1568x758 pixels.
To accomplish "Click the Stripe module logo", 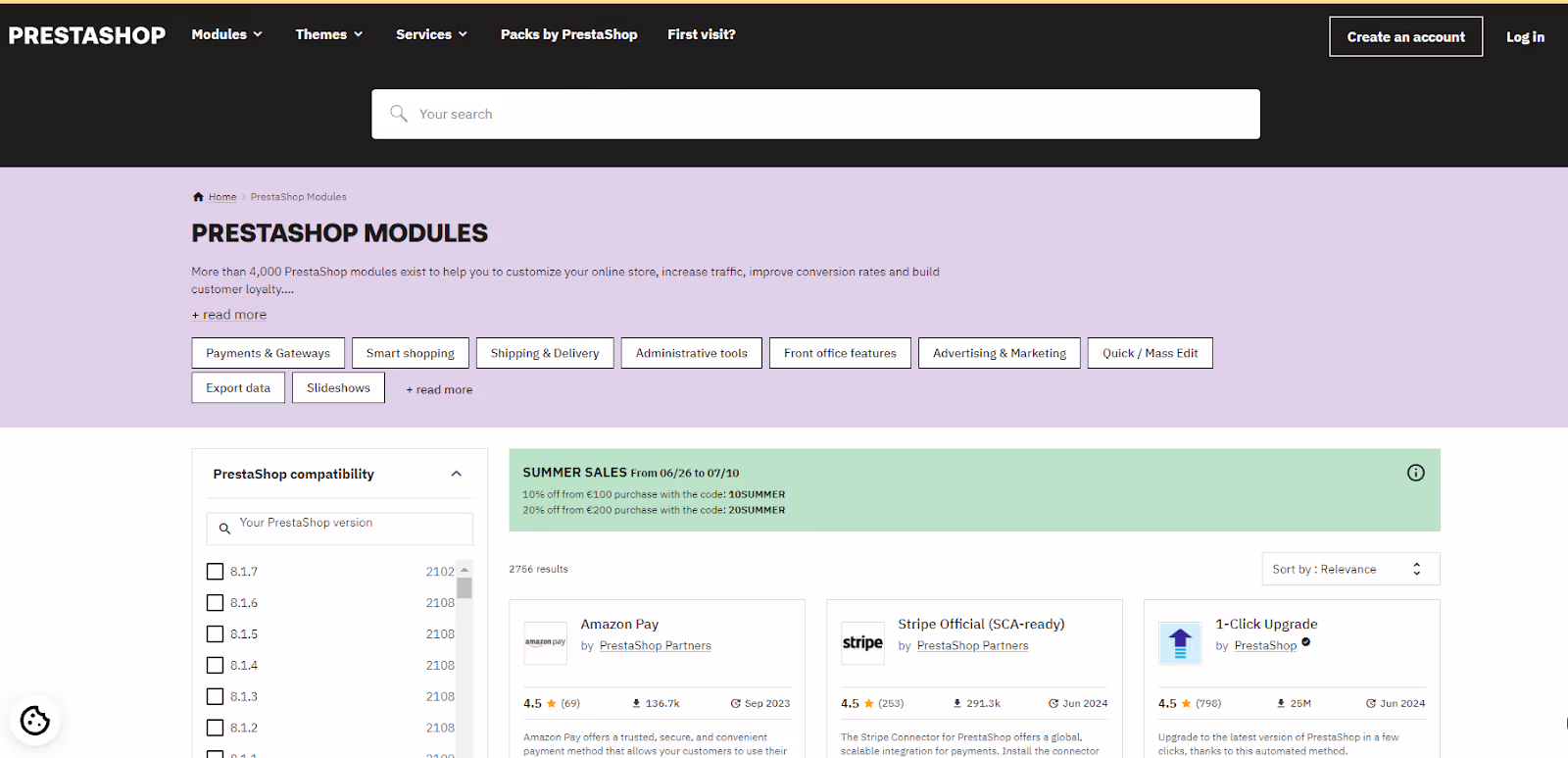I will tap(862, 643).
